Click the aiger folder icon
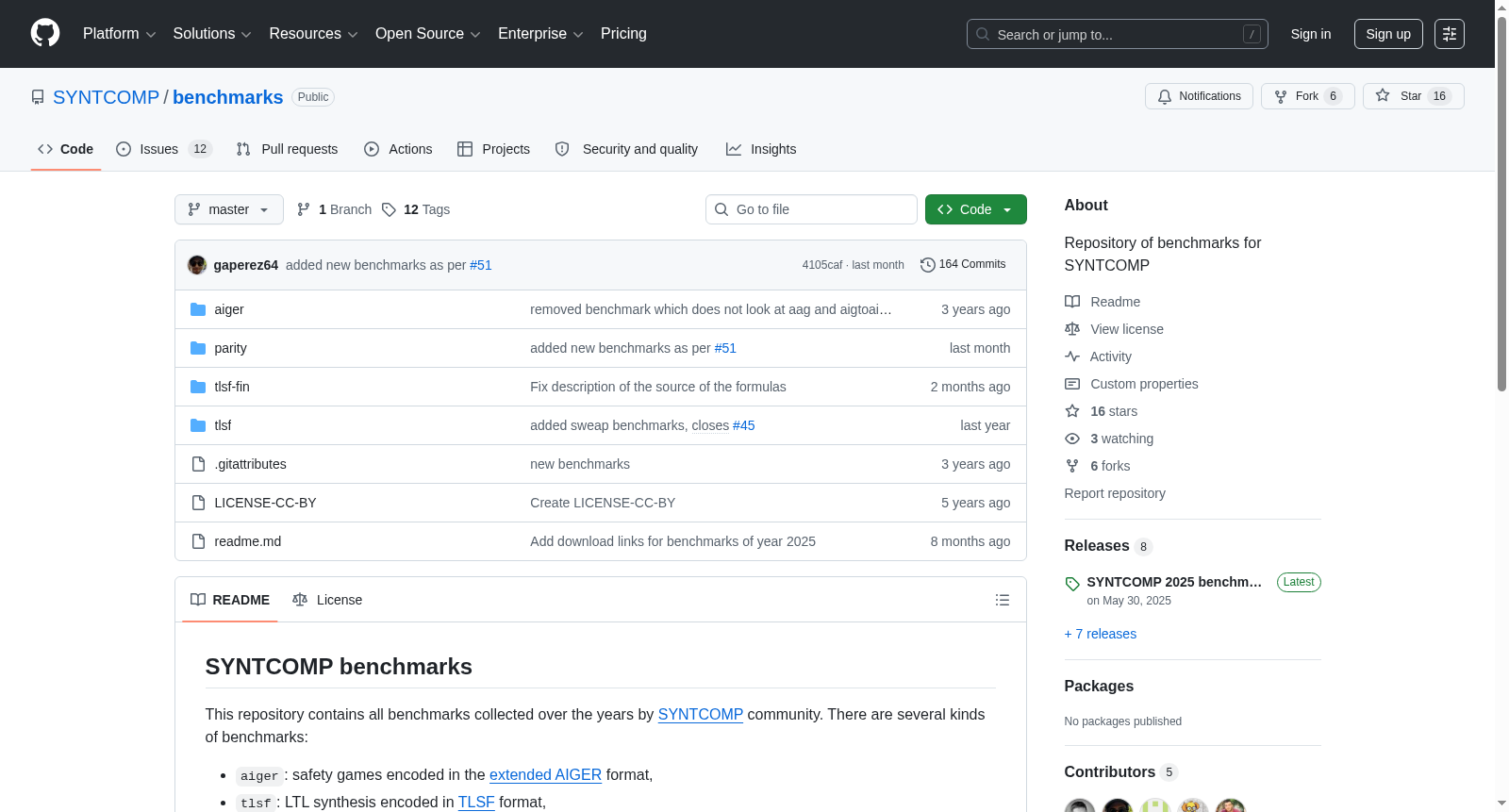 (x=198, y=309)
